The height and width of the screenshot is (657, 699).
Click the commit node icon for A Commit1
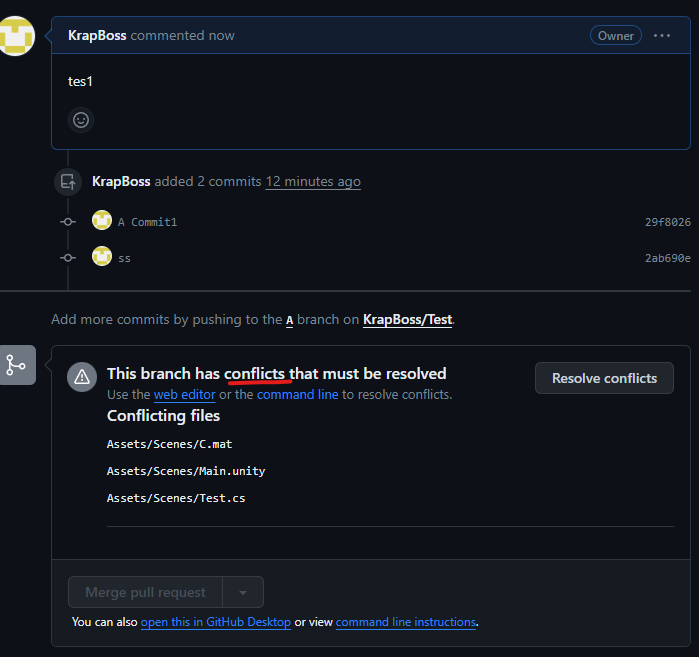tap(68, 222)
